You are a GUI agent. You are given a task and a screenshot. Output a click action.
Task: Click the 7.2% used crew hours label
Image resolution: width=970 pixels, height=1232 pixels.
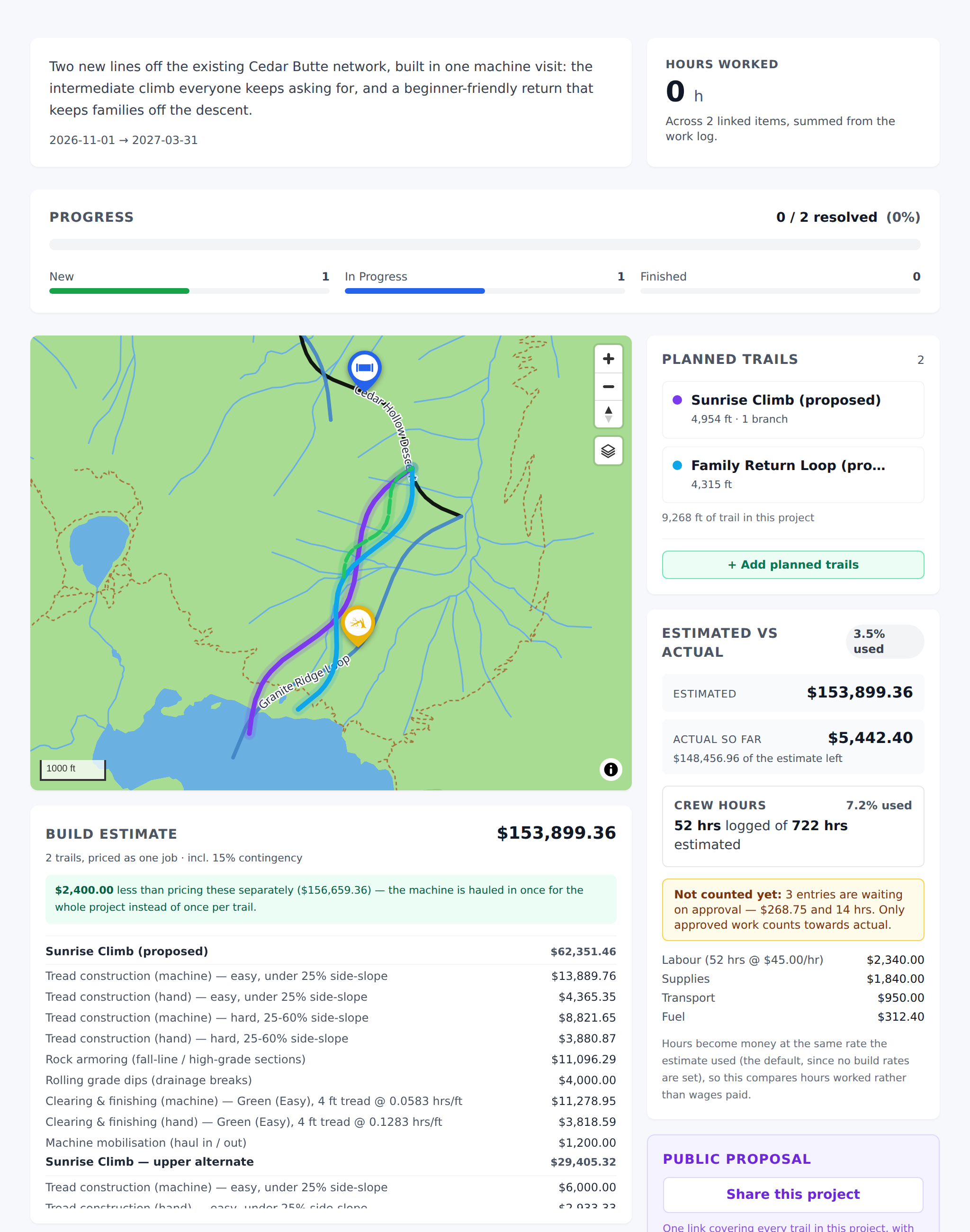[879, 805]
